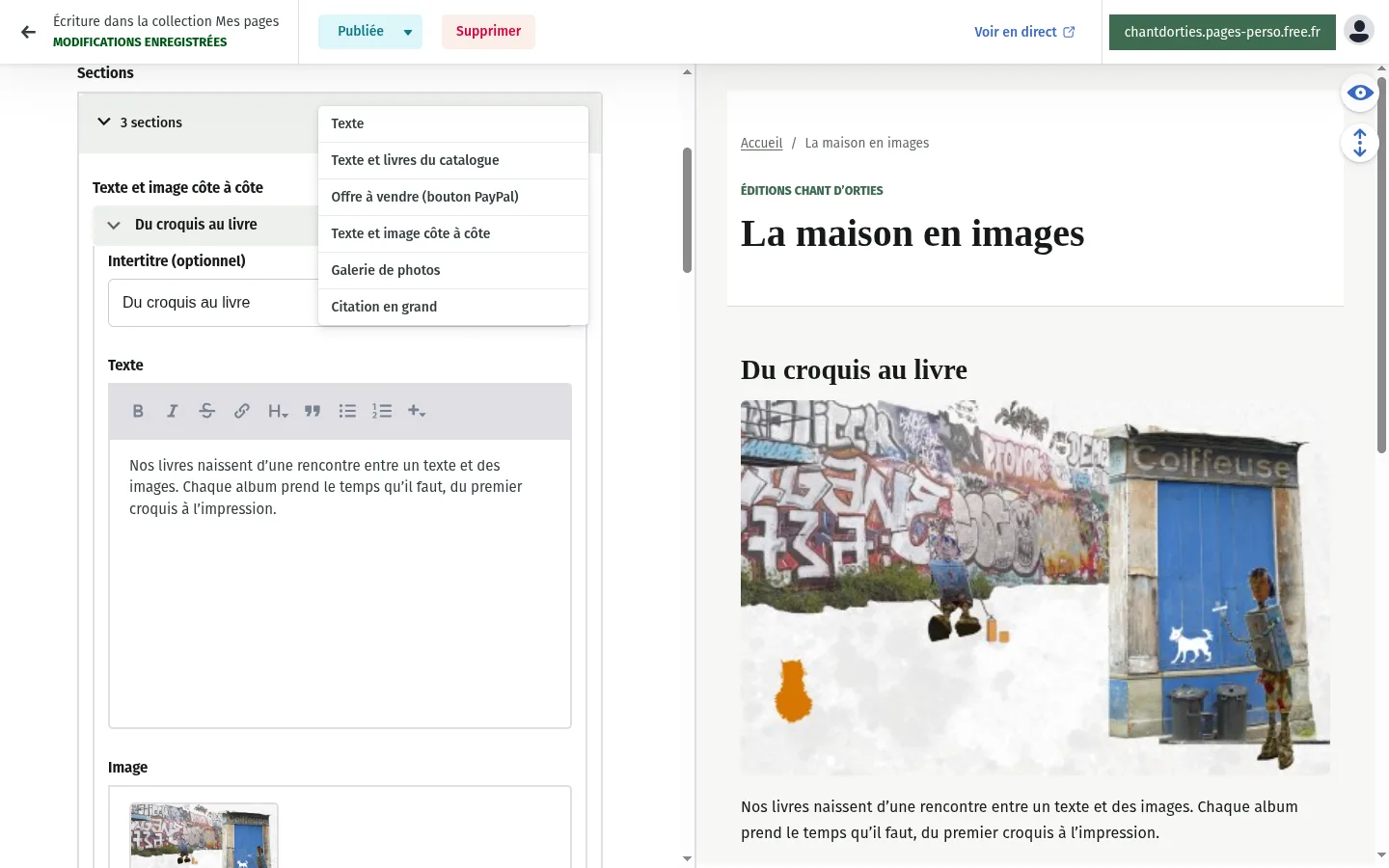Image resolution: width=1389 pixels, height=868 pixels.
Task: Click the Supprimer button
Action: coord(488,32)
